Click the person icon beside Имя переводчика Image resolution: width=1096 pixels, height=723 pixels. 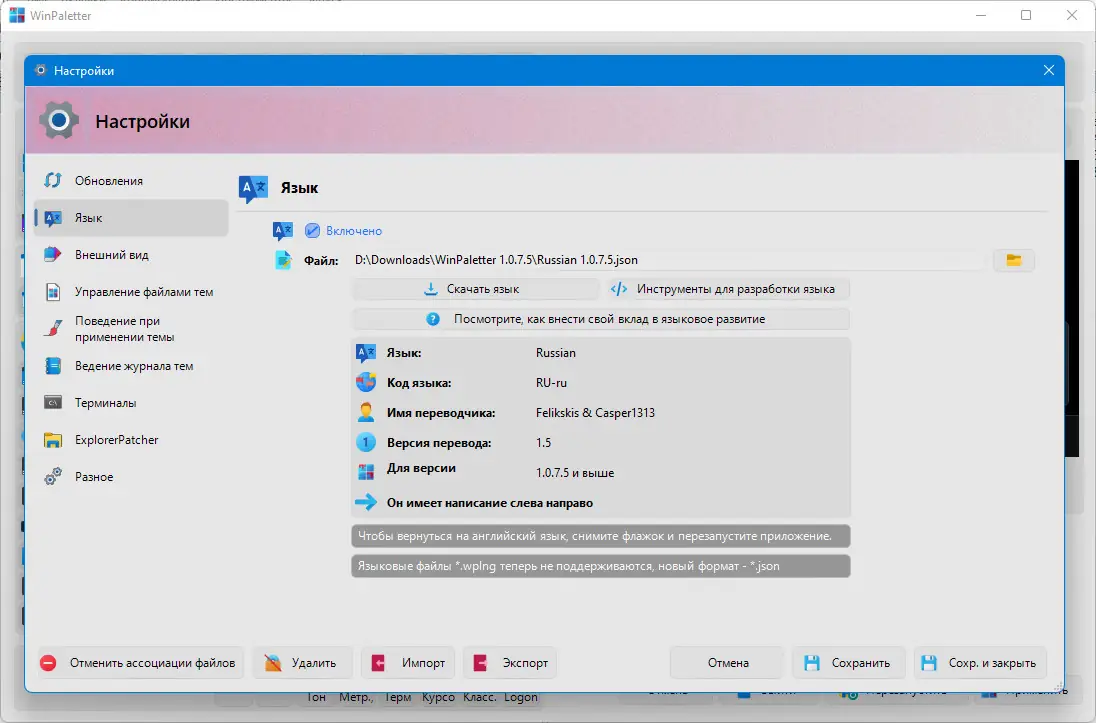[366, 413]
